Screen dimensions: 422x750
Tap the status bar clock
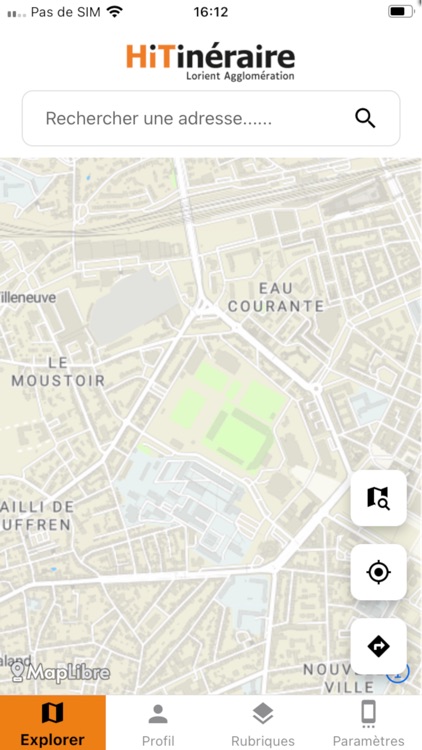211,11
